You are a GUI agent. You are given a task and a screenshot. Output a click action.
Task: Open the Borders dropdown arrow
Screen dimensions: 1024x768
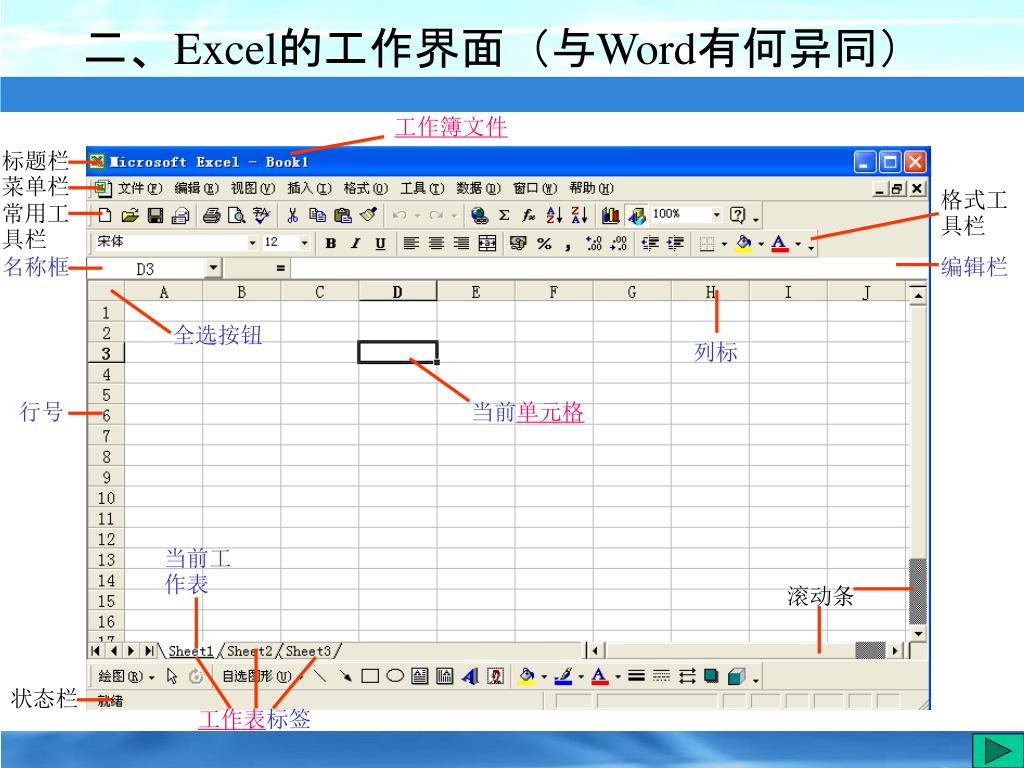(x=724, y=244)
